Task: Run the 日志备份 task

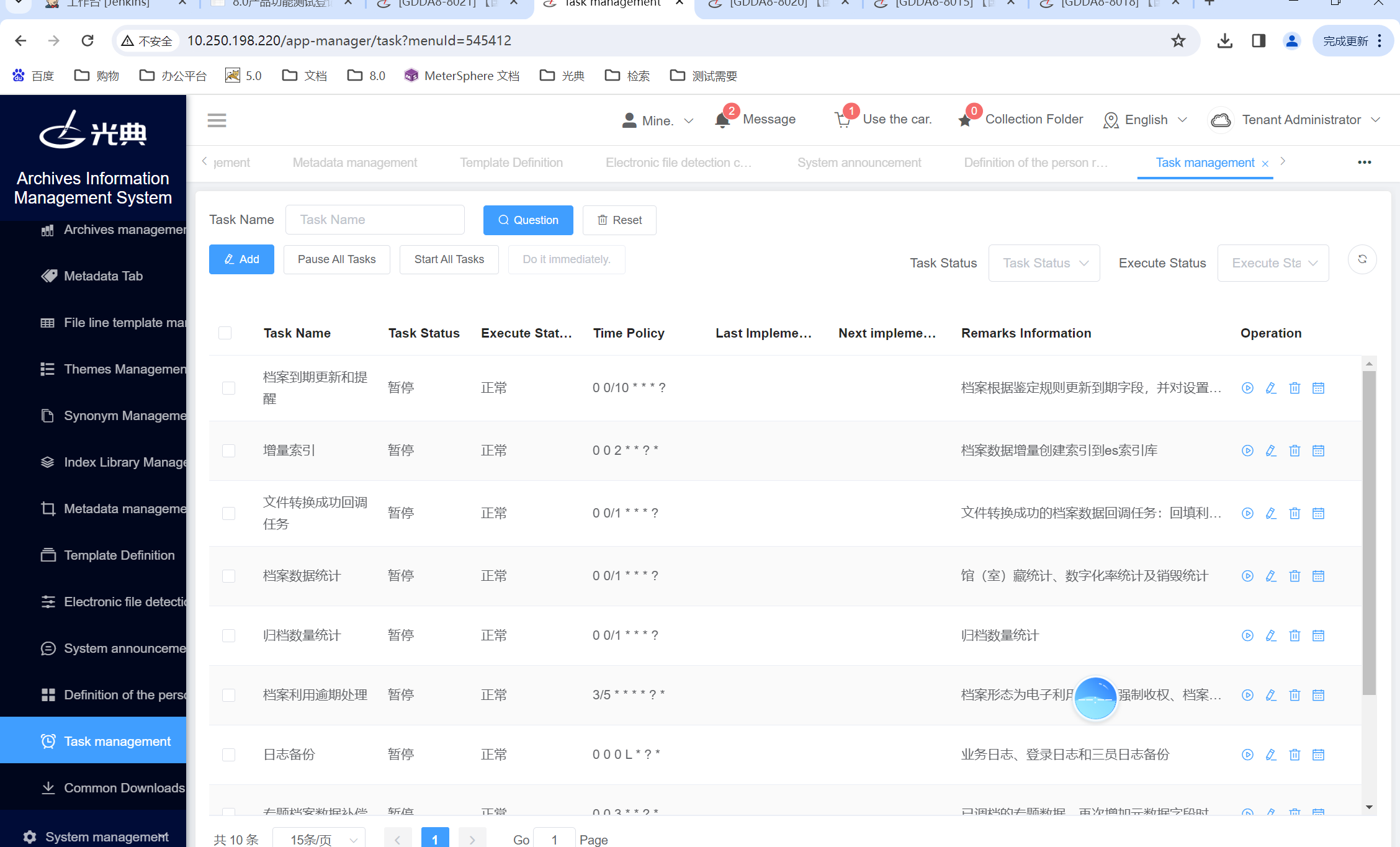Action: [x=1247, y=755]
